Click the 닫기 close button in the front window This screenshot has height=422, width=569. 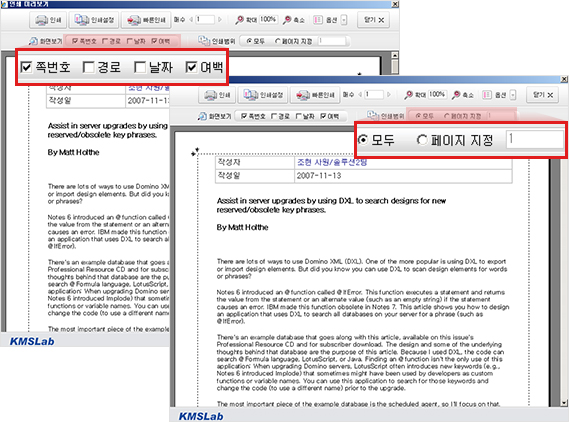coord(543,95)
